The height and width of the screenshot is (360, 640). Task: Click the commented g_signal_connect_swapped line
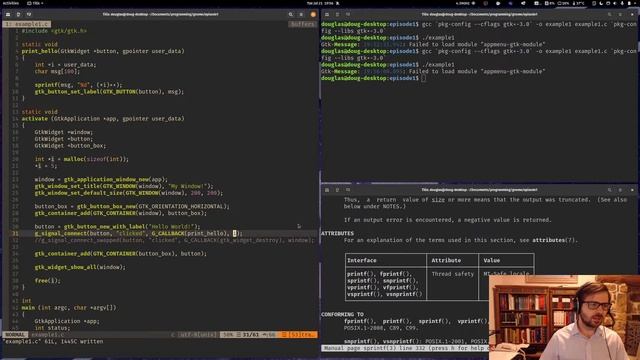click(x=175, y=240)
